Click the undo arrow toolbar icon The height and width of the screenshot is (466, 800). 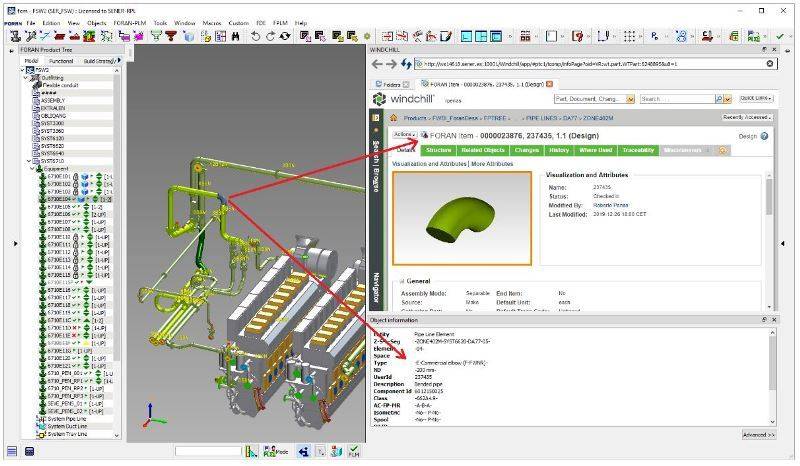(x=255, y=36)
